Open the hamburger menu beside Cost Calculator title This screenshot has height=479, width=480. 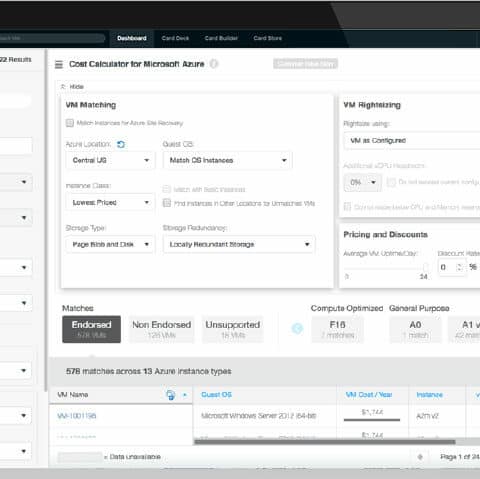(x=59, y=64)
